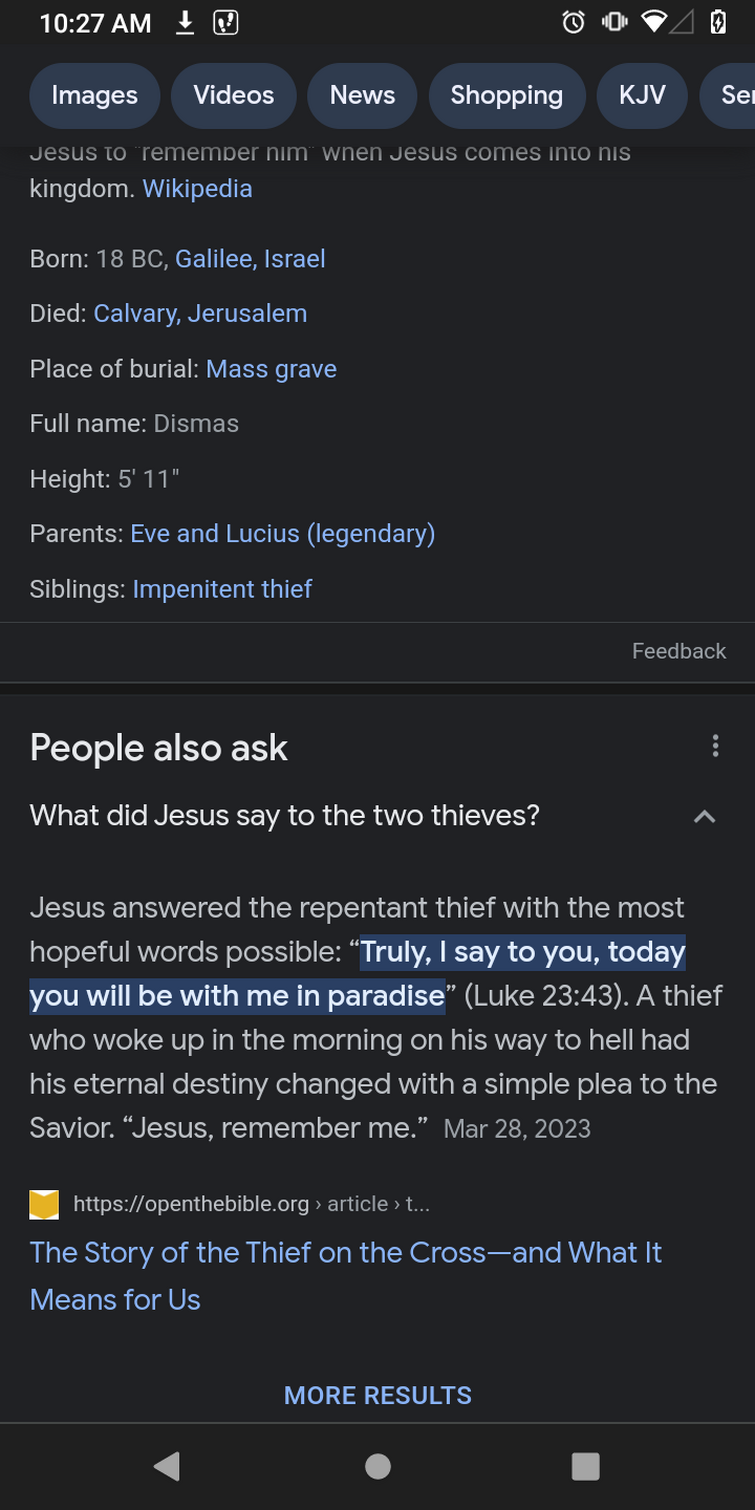The height and width of the screenshot is (1510, 755).
Task: Follow the Calvary, Jerusalem link
Action: tap(200, 313)
